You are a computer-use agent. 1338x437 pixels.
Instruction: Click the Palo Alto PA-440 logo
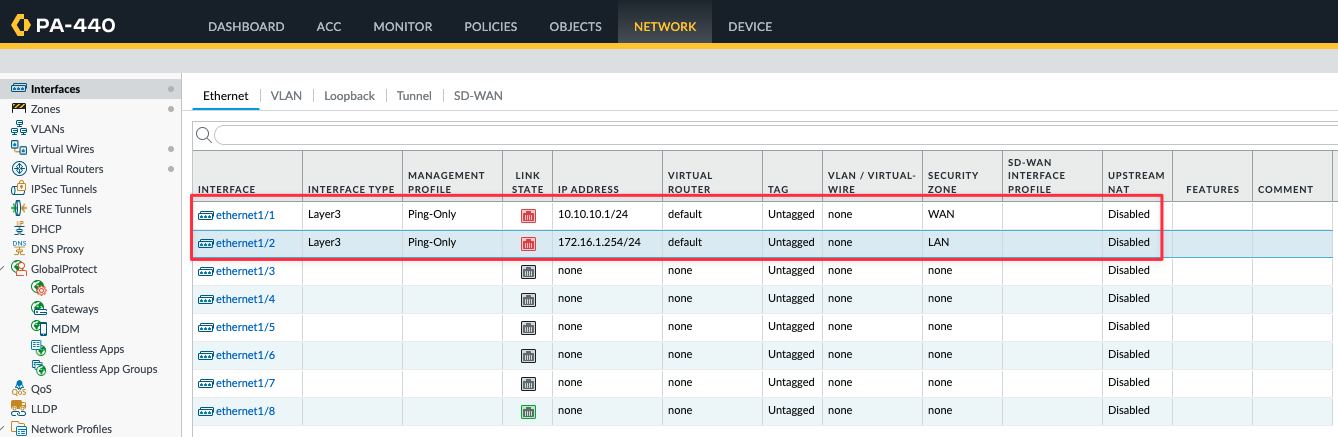pos(63,25)
